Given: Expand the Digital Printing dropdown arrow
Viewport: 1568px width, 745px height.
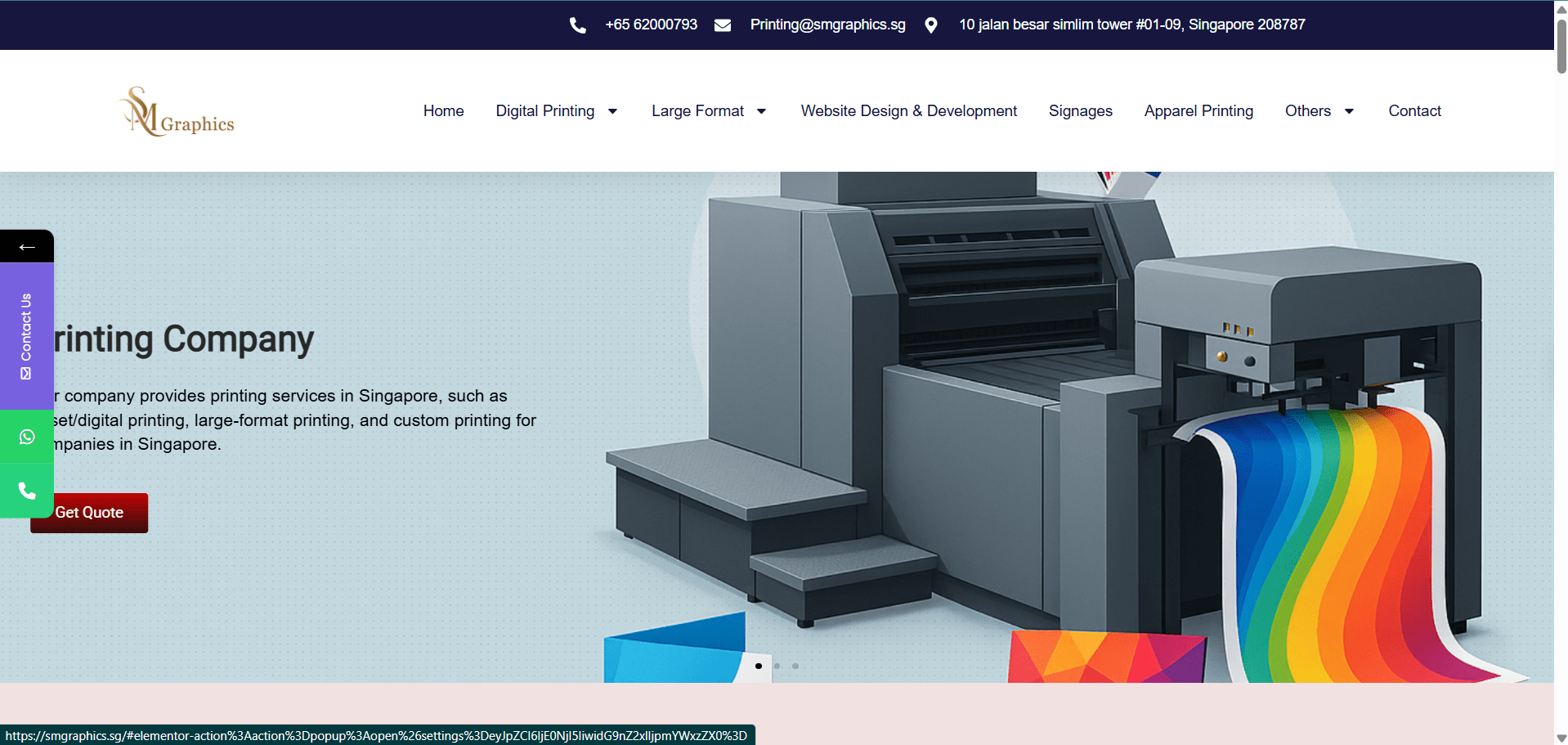Looking at the screenshot, I should [x=612, y=111].
